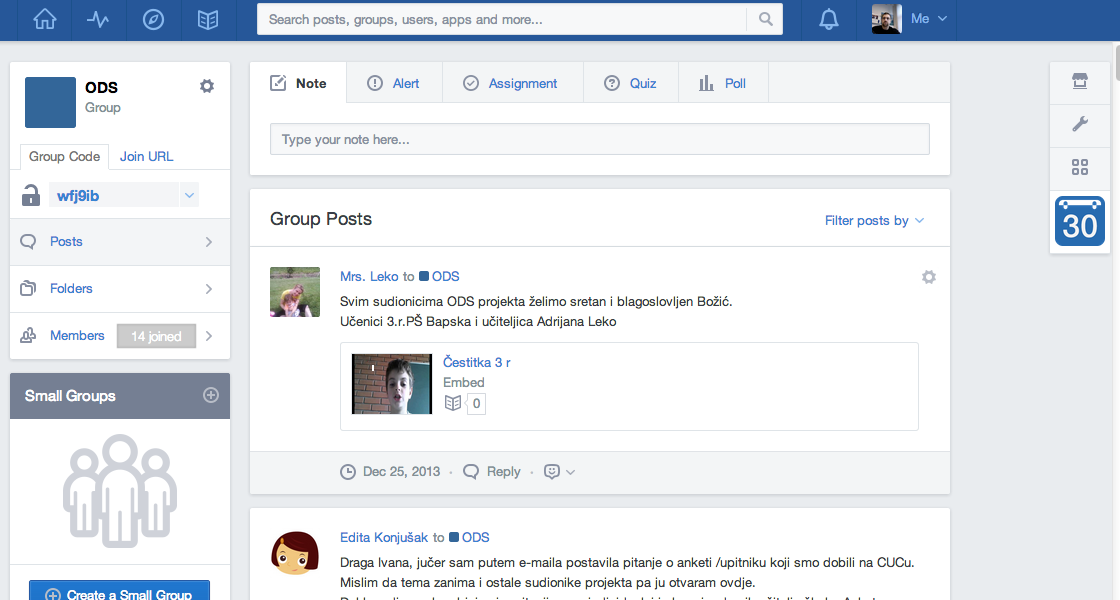Open the Library book icon in navbar
This screenshot has width=1120, height=600.
(x=208, y=20)
